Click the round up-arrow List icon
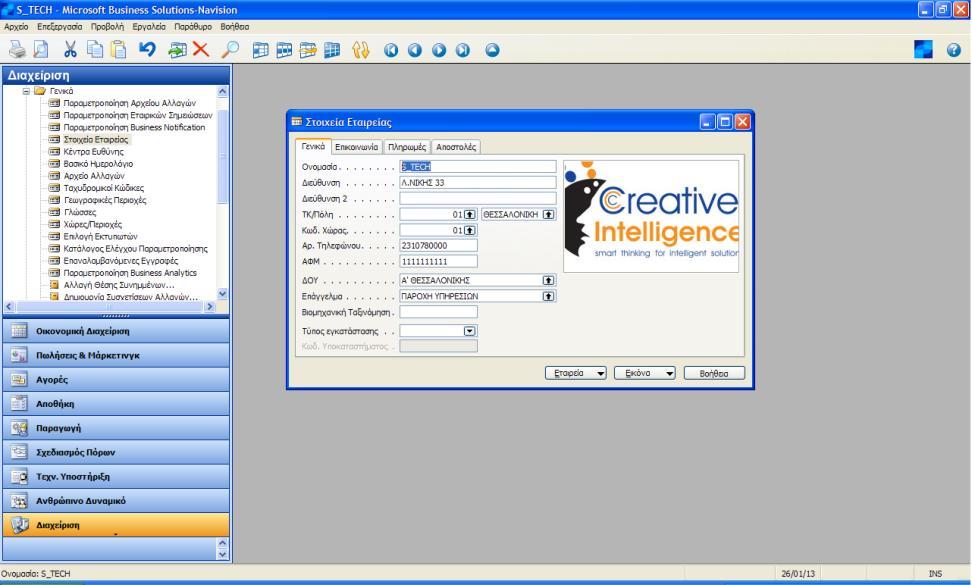This screenshot has width=972, height=585. coord(492,50)
